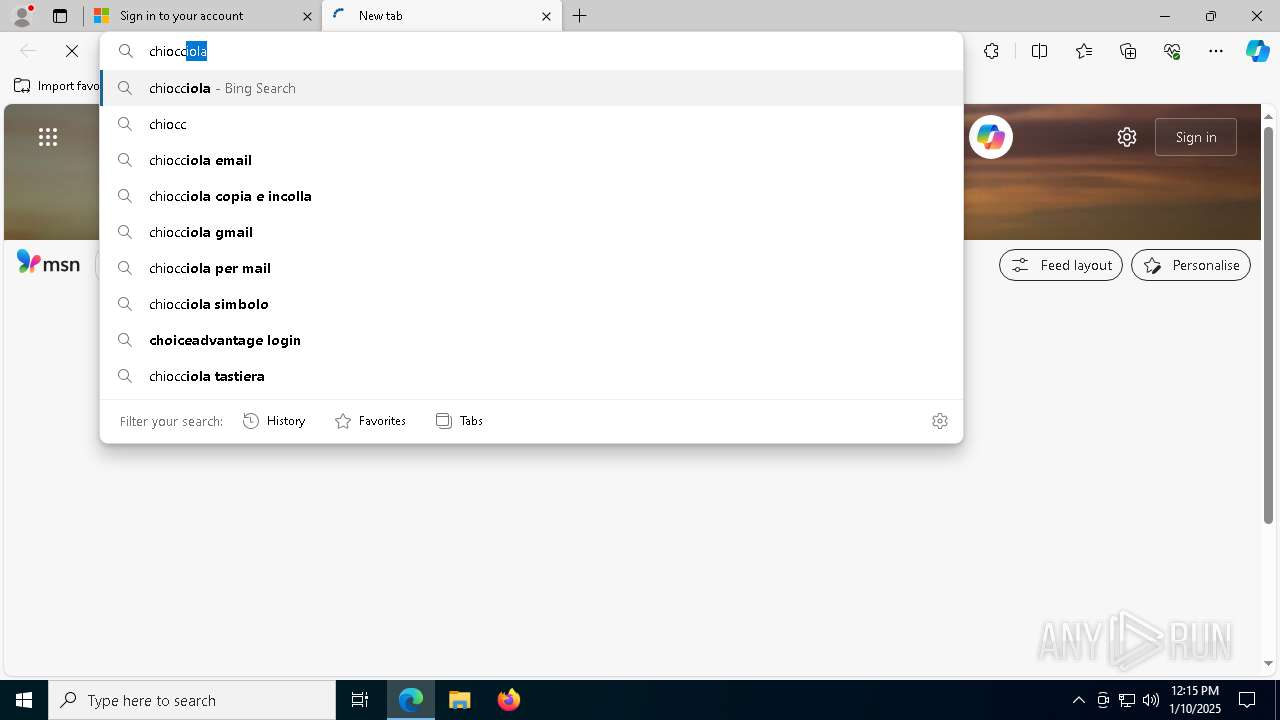Close the Sign in to your account tab
This screenshot has width=1280, height=720.
[307, 16]
